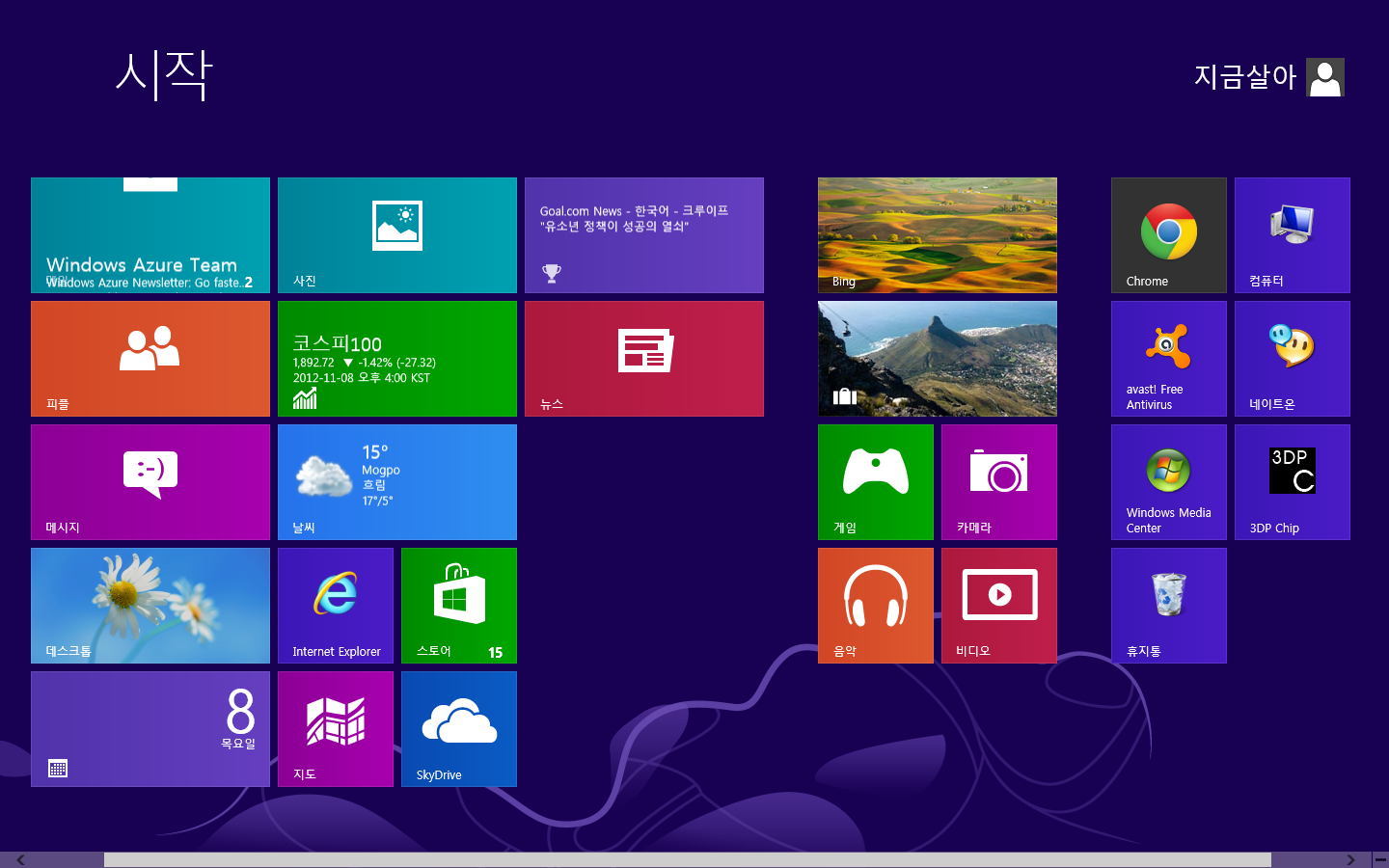
Task: Open the Bing landscape tile
Action: pyautogui.click(x=937, y=234)
